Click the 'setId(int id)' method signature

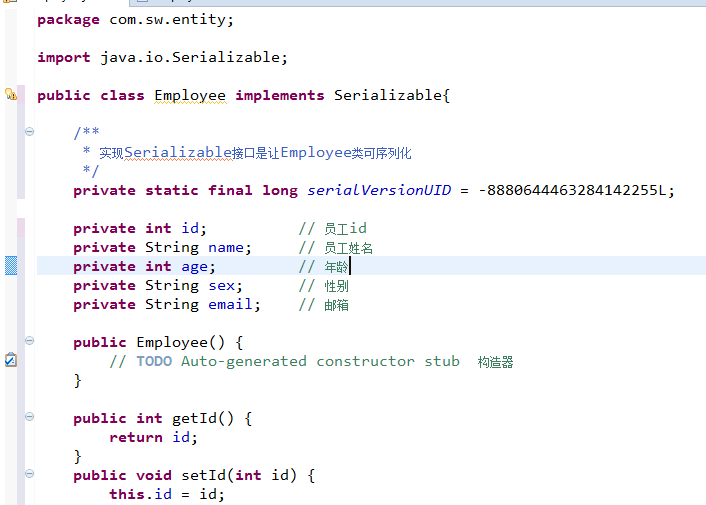pos(239,476)
